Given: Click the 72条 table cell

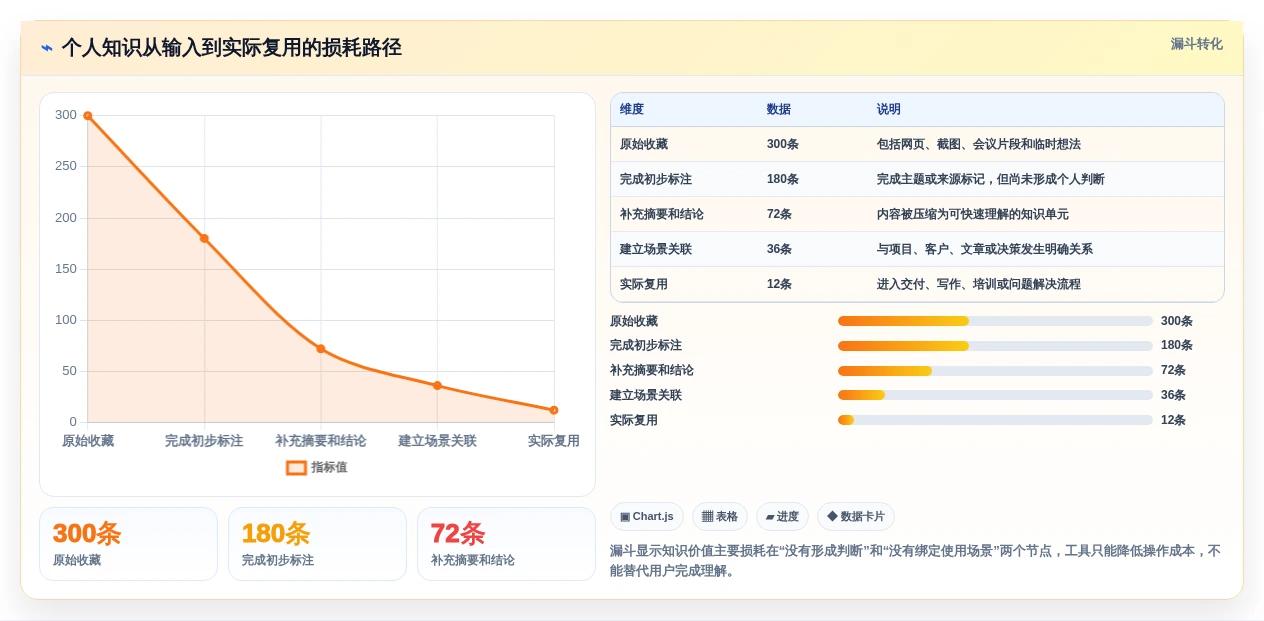Looking at the screenshot, I should 780,214.
